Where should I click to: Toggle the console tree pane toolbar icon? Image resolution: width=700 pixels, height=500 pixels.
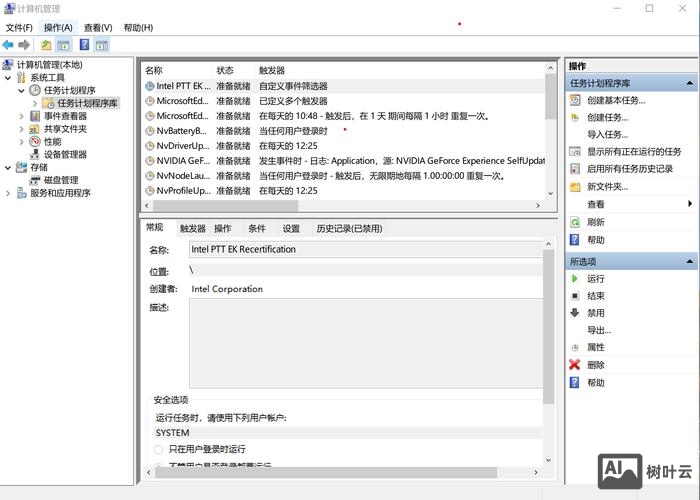63,45
